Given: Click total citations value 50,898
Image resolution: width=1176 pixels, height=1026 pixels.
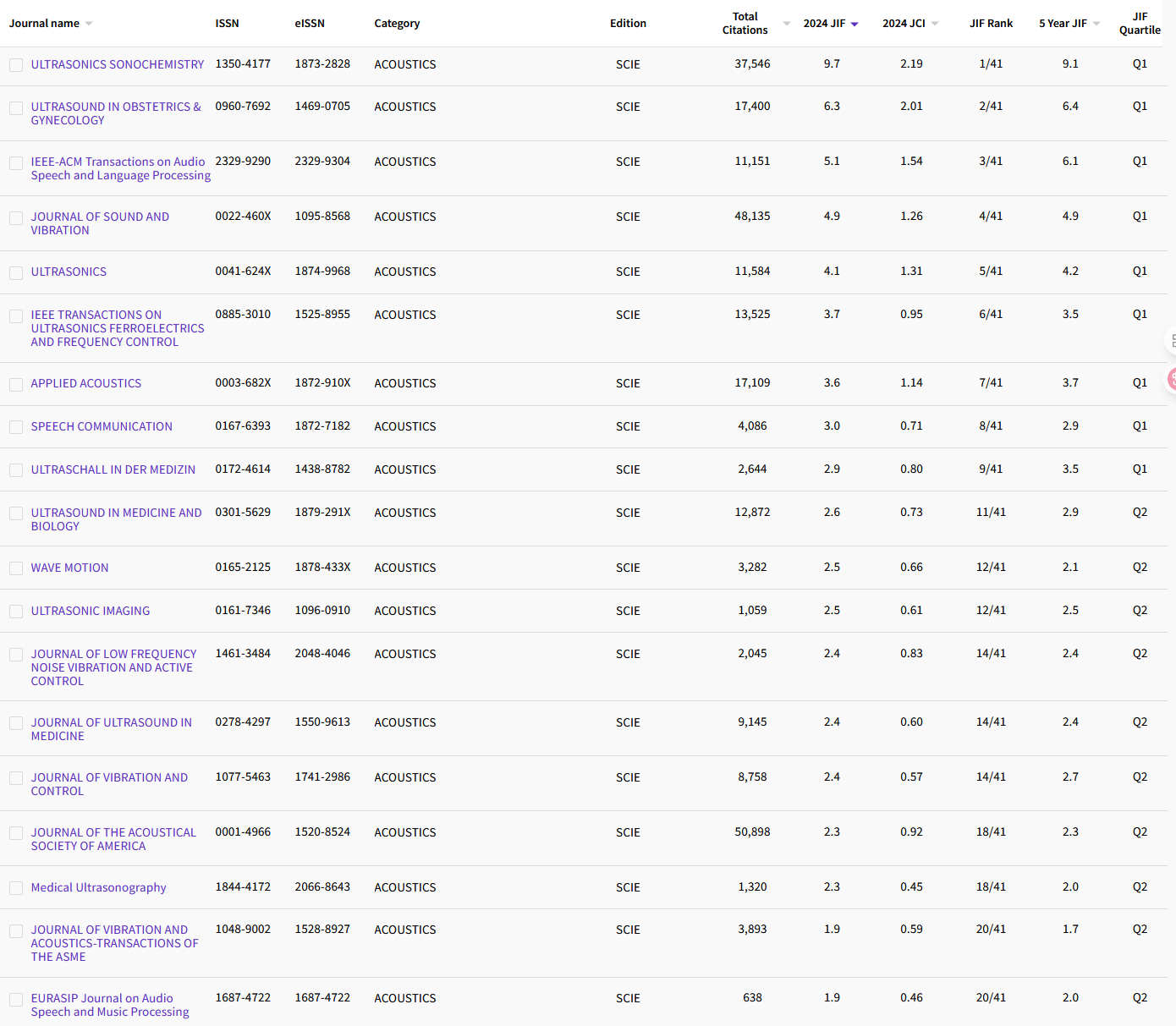Looking at the screenshot, I should point(752,831).
